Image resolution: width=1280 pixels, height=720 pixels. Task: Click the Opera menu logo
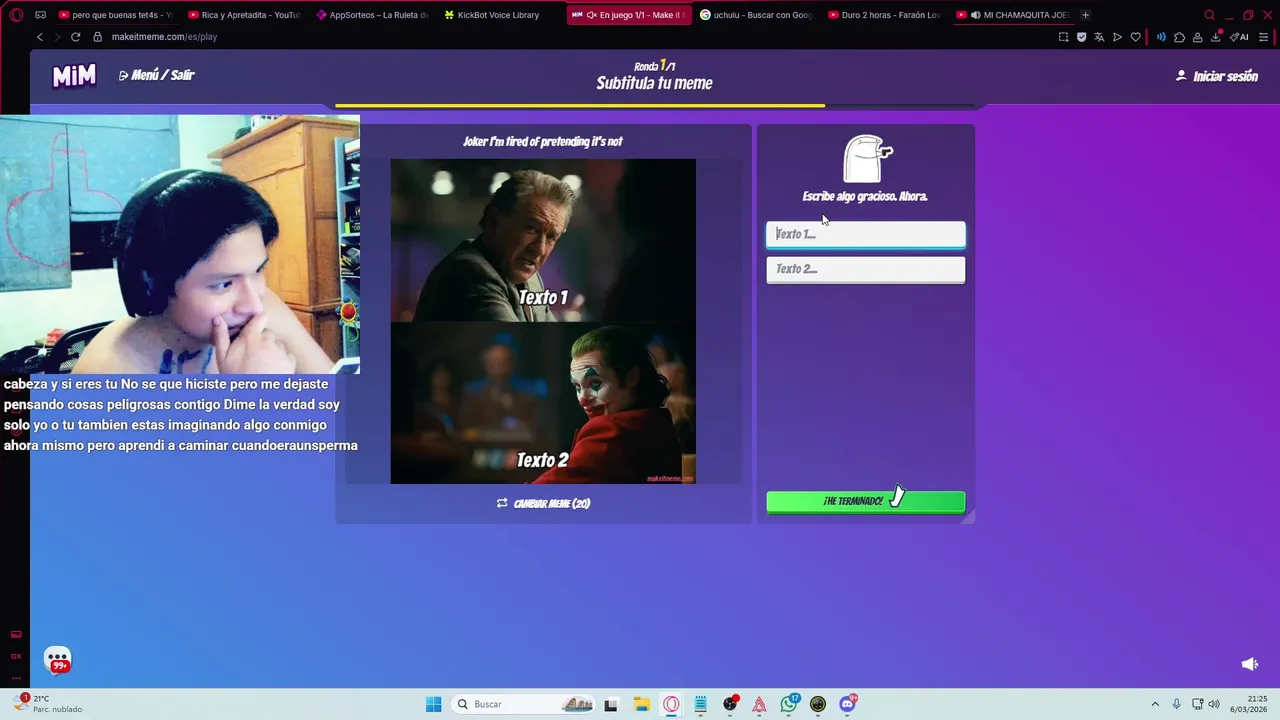pos(16,15)
